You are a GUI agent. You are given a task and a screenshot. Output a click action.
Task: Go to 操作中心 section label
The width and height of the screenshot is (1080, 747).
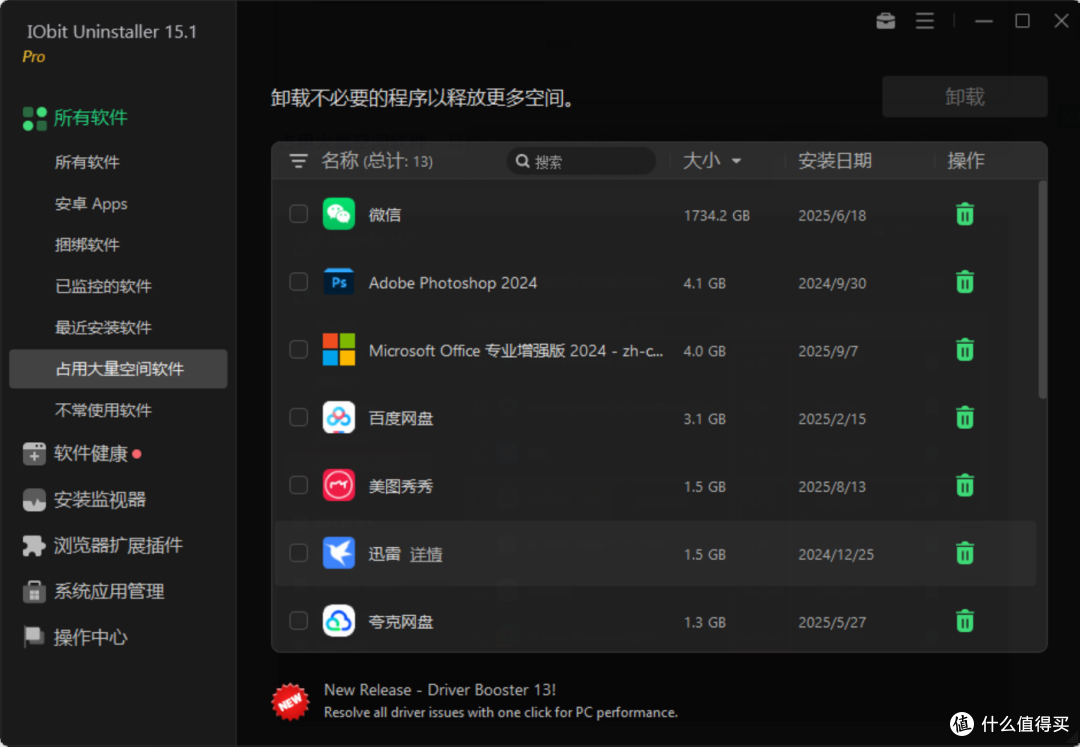pos(91,637)
